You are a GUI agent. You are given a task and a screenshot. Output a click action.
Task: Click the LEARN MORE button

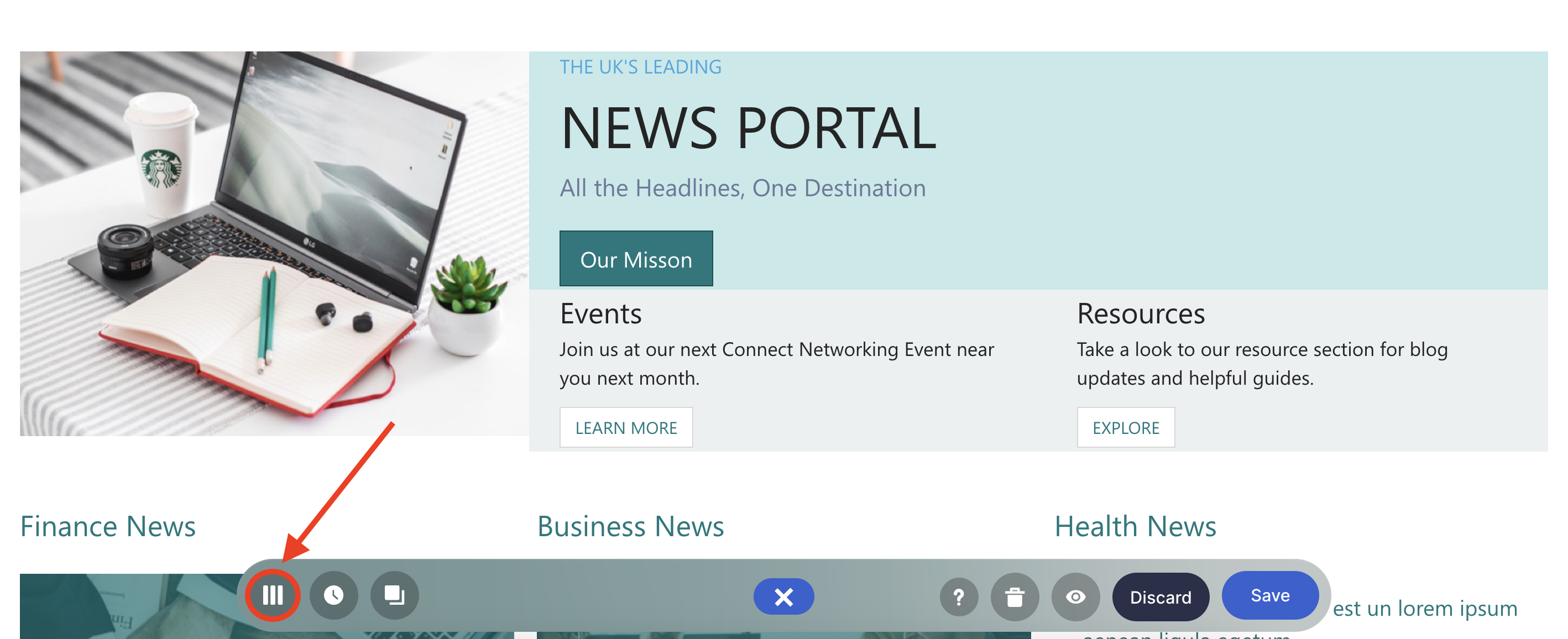click(x=626, y=428)
